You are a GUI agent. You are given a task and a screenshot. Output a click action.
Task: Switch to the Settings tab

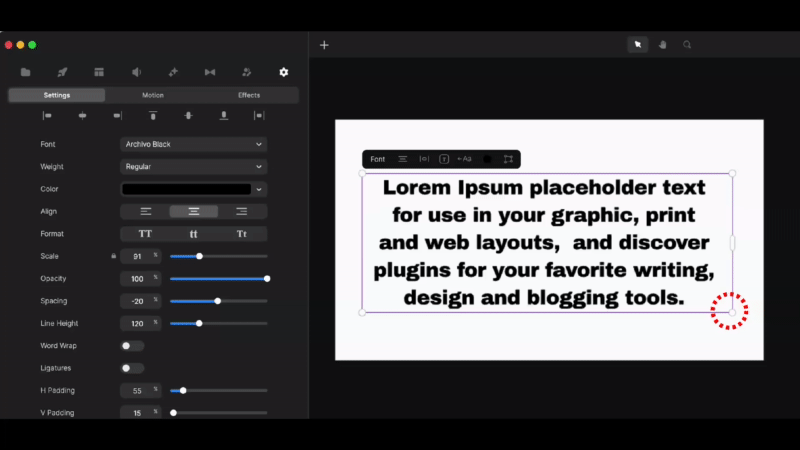tap(57, 95)
